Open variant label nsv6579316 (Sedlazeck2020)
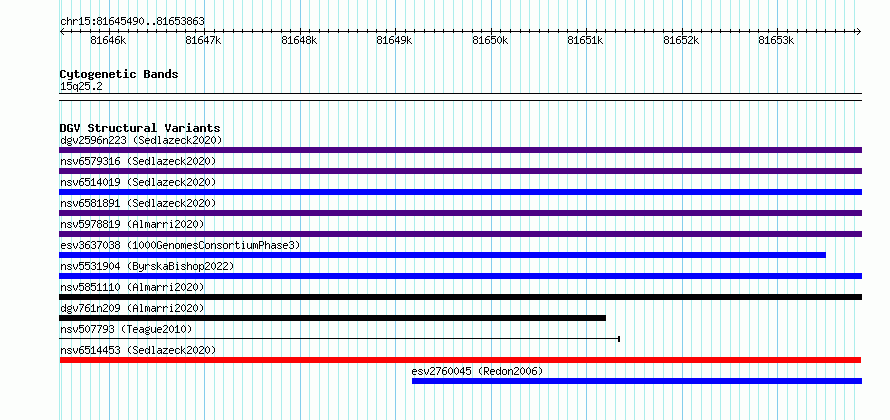 click(138, 161)
